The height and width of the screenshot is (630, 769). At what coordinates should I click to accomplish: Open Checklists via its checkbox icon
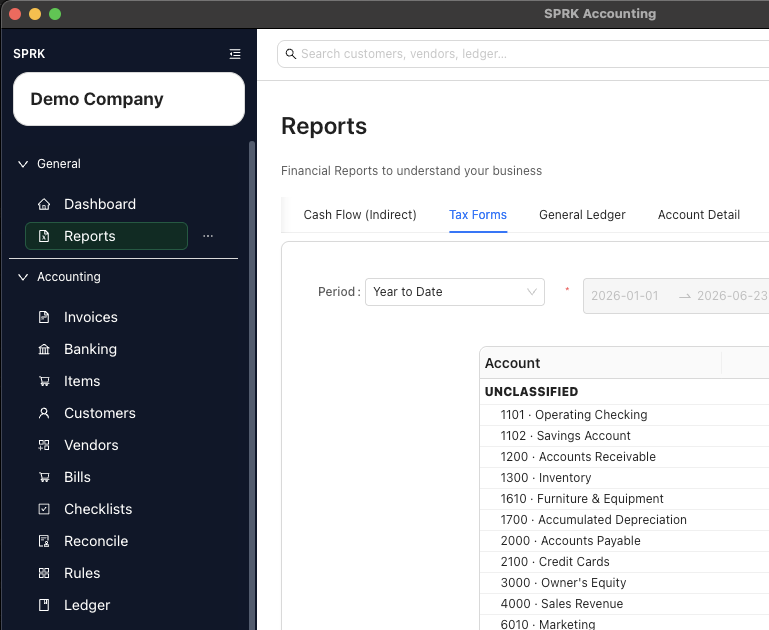44,509
